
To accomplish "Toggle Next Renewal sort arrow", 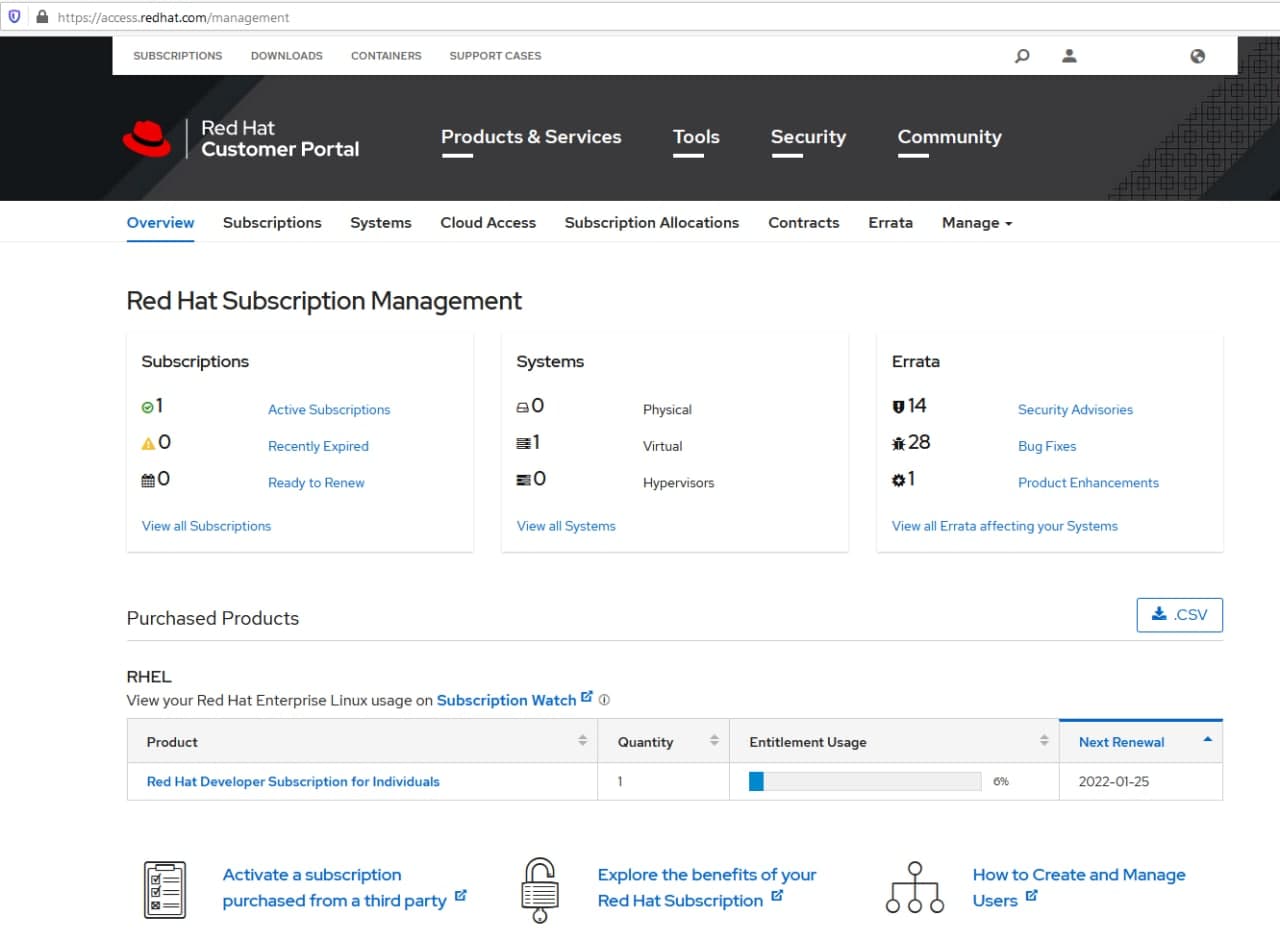I will [1207, 739].
